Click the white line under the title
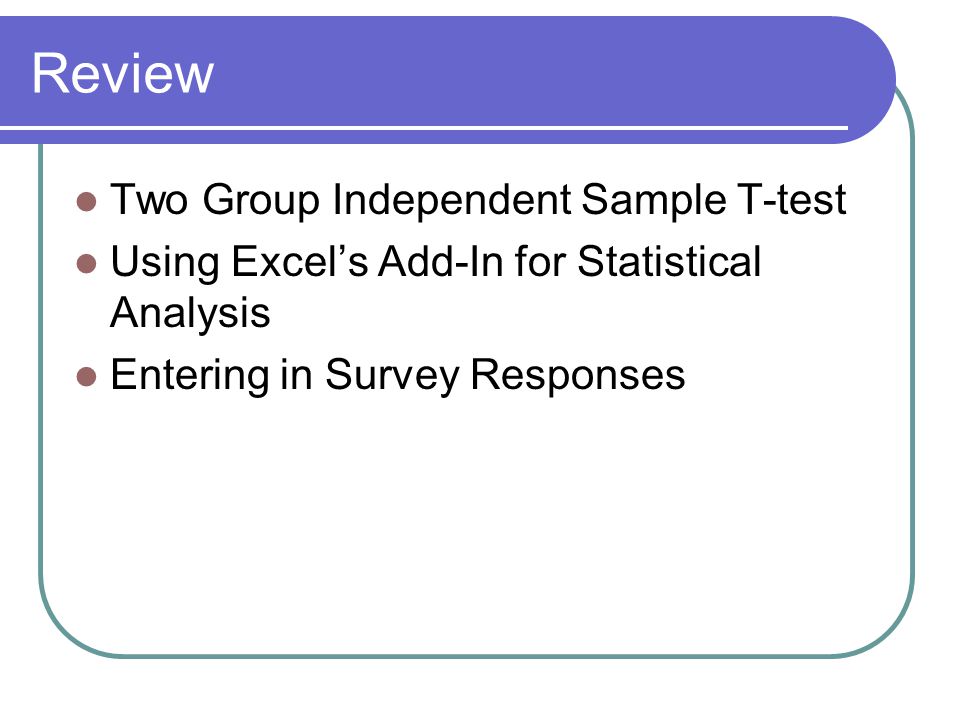The height and width of the screenshot is (720, 960). pos(424,128)
